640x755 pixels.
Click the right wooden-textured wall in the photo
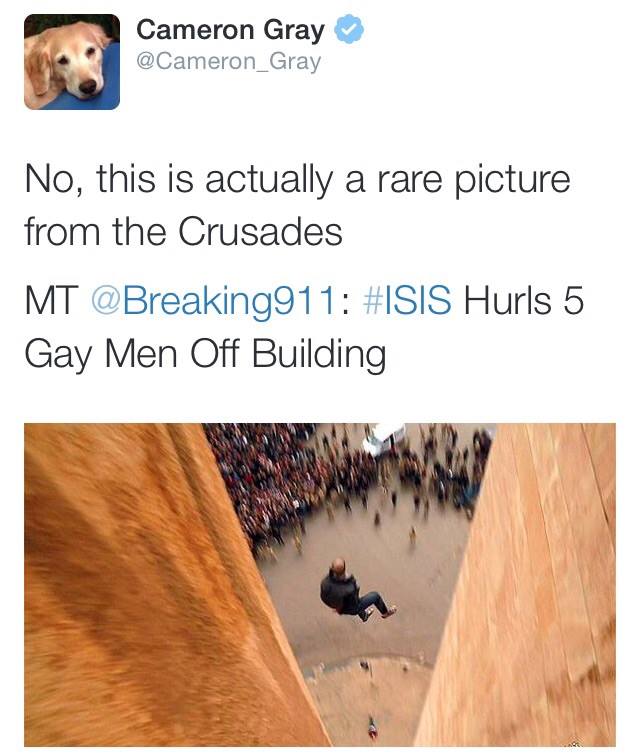530,587
